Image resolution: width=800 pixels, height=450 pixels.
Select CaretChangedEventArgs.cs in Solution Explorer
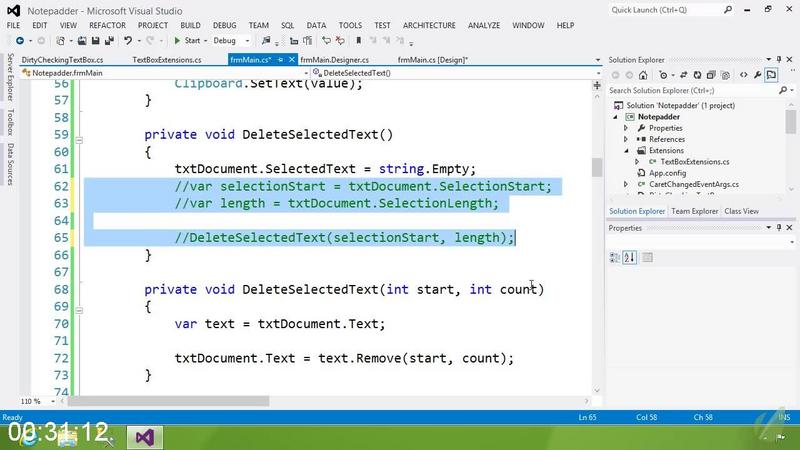(x=693, y=184)
